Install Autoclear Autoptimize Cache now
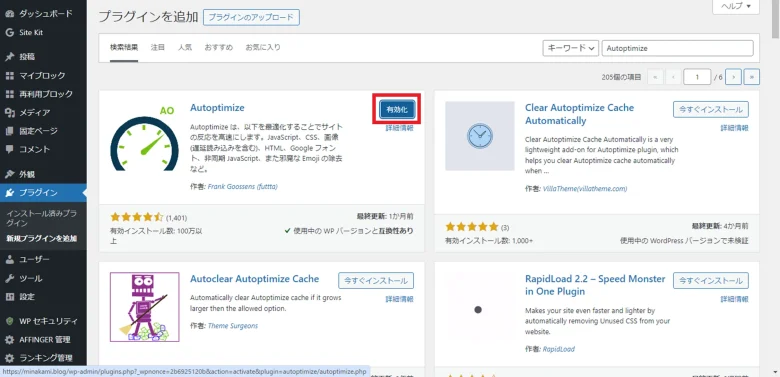This screenshot has height=377, width=780. click(376, 281)
